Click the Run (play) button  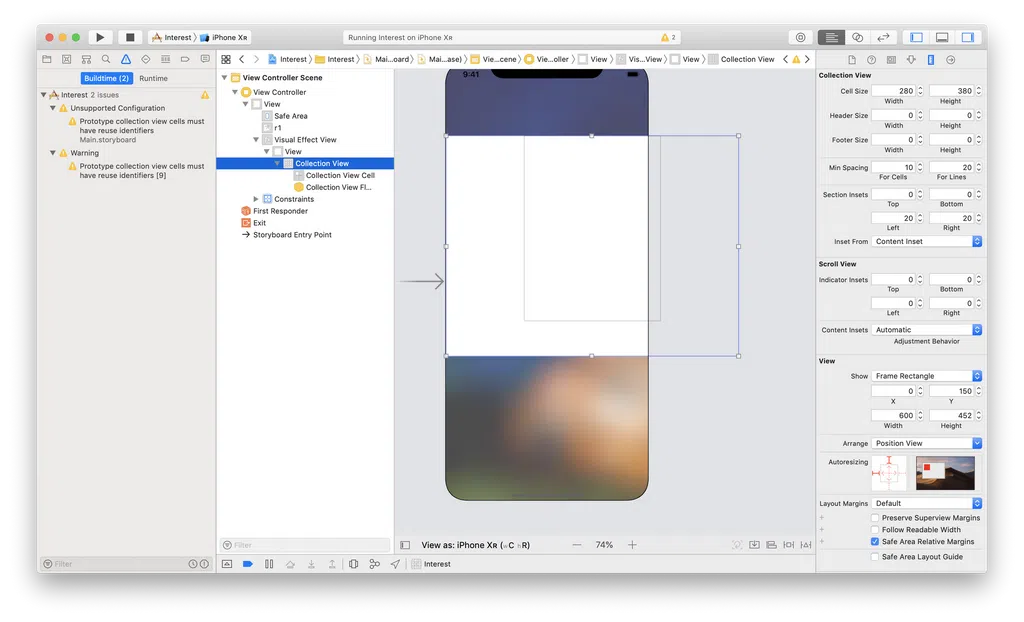[100, 37]
